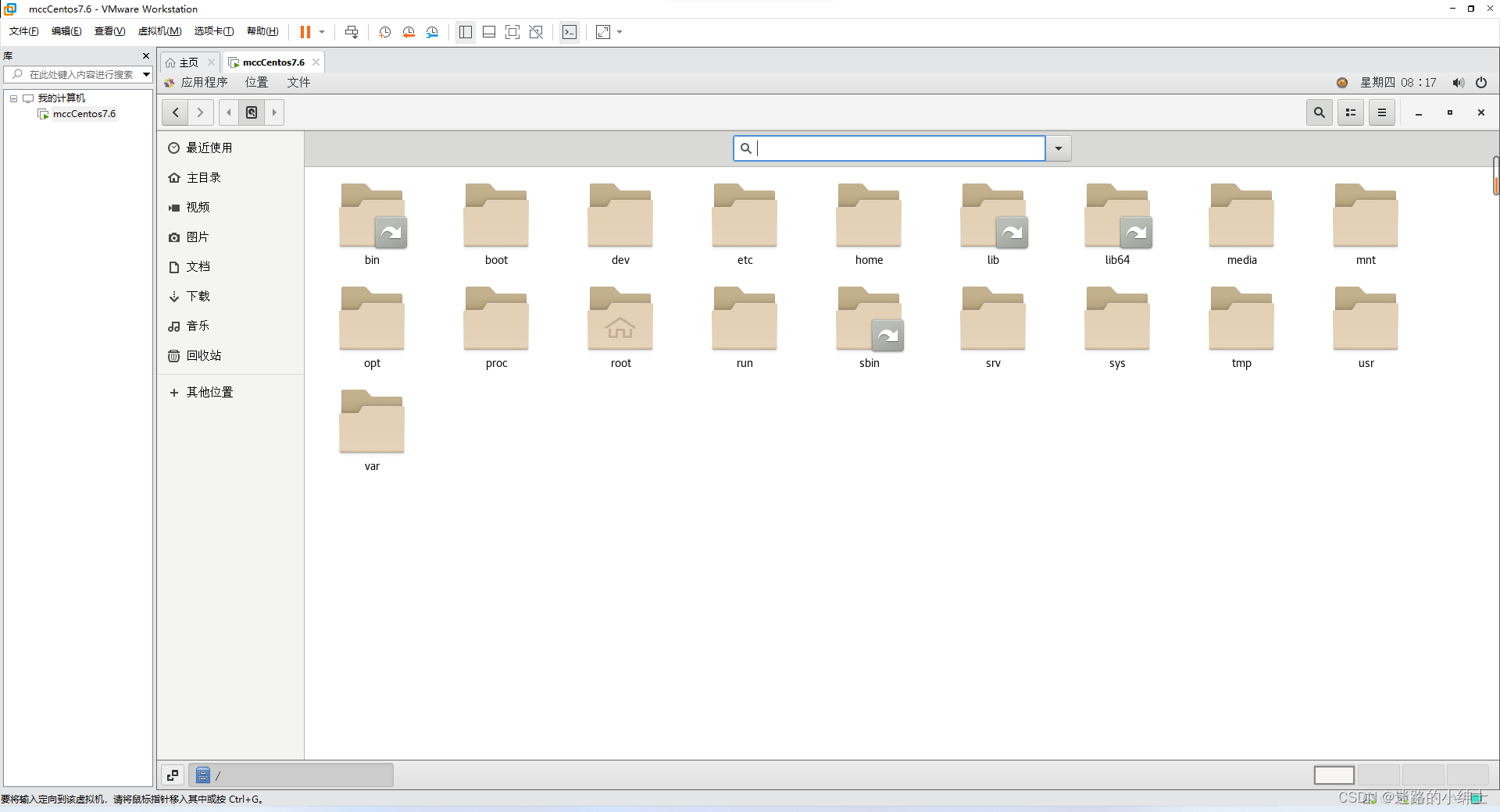Open the GNOME 位置 menu

click(x=256, y=83)
